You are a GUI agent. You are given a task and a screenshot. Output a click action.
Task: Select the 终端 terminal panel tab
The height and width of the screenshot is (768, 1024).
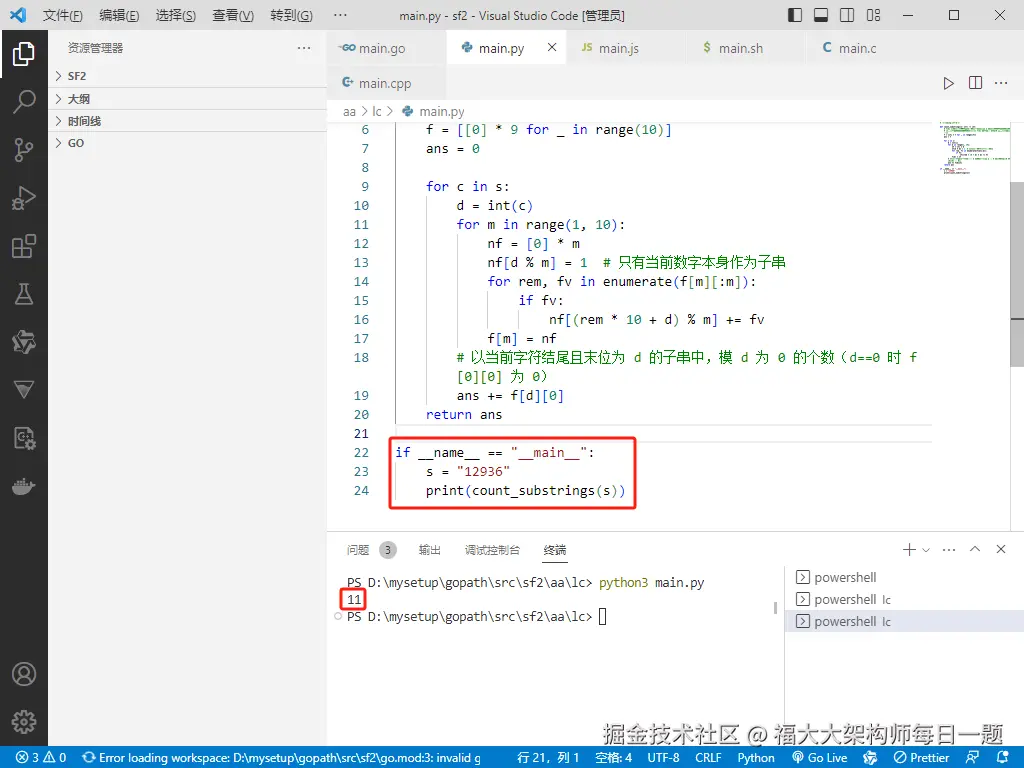(555, 550)
